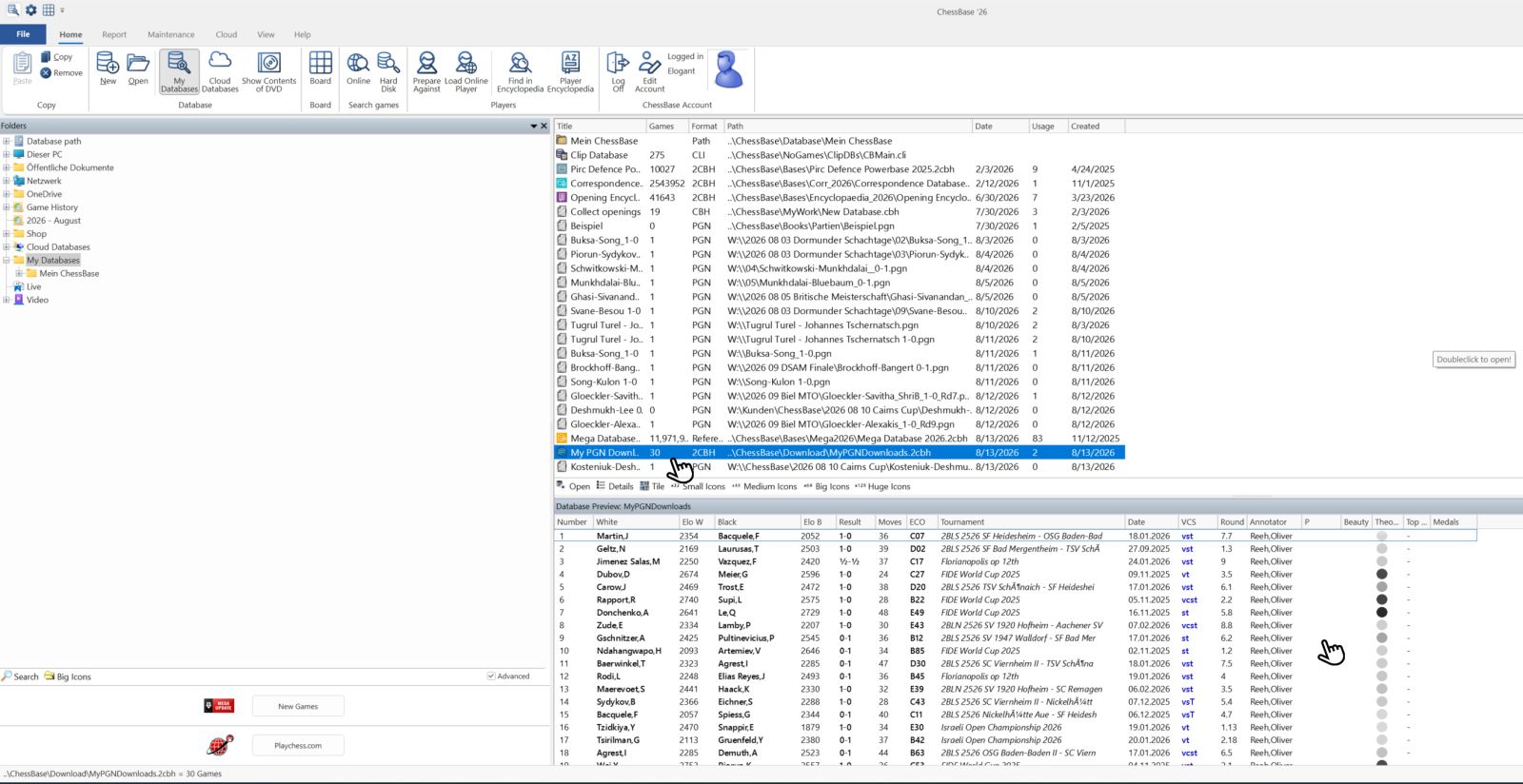
Task: Click the Mega Update icon
Action: pyautogui.click(x=219, y=706)
